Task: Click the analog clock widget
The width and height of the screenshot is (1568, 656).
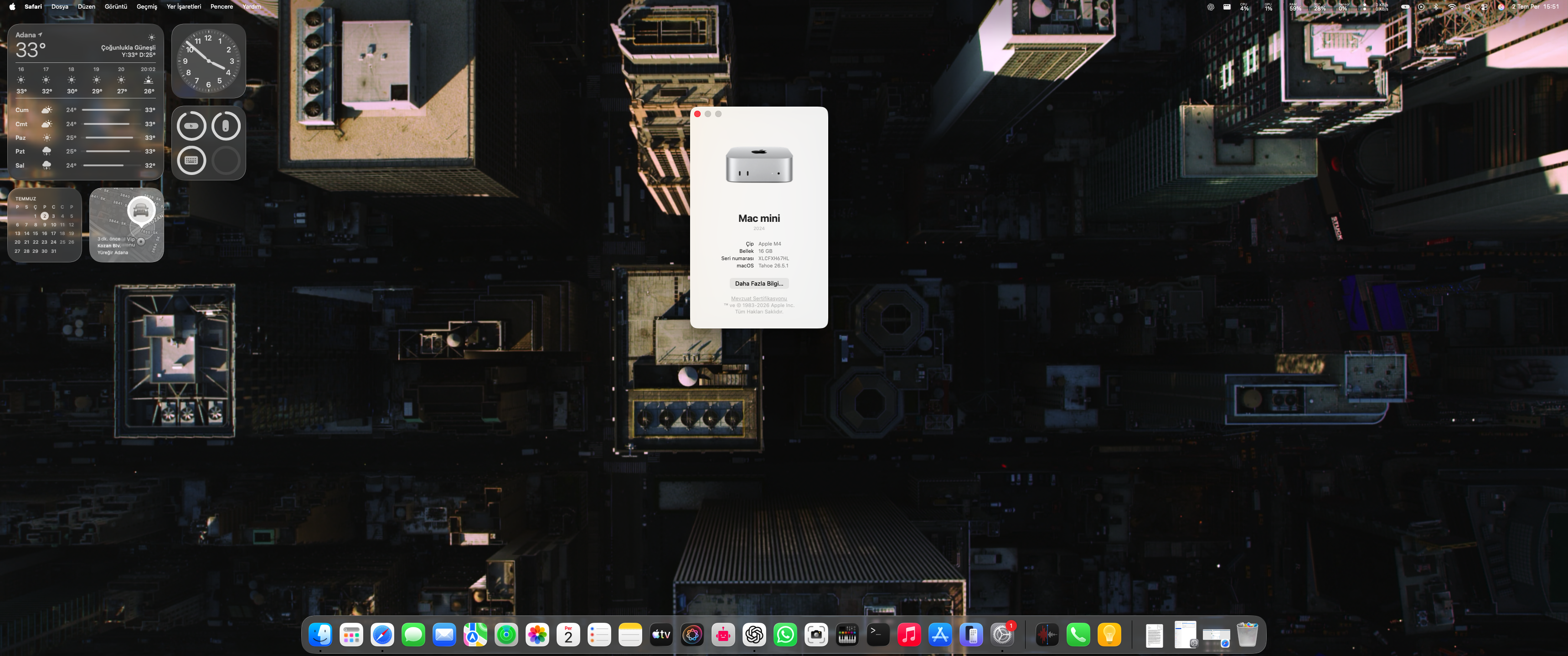Action: pos(208,61)
